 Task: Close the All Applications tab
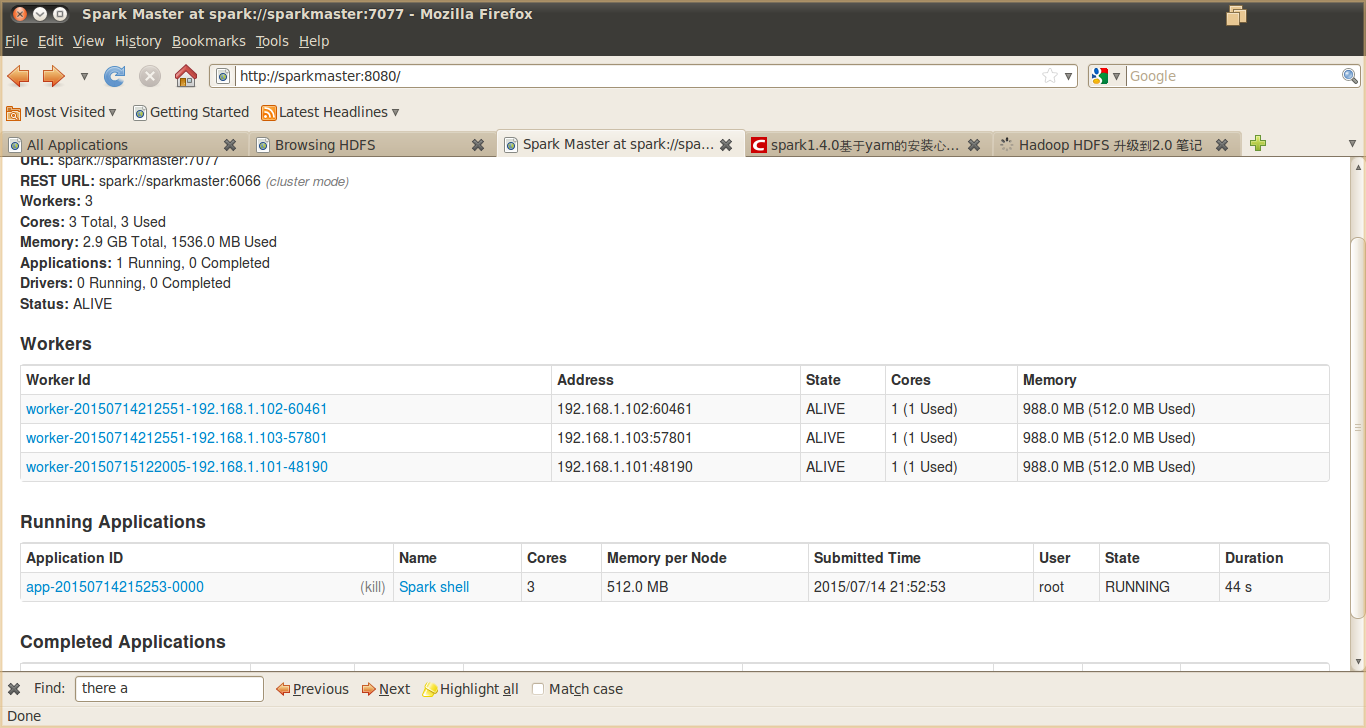coord(230,145)
